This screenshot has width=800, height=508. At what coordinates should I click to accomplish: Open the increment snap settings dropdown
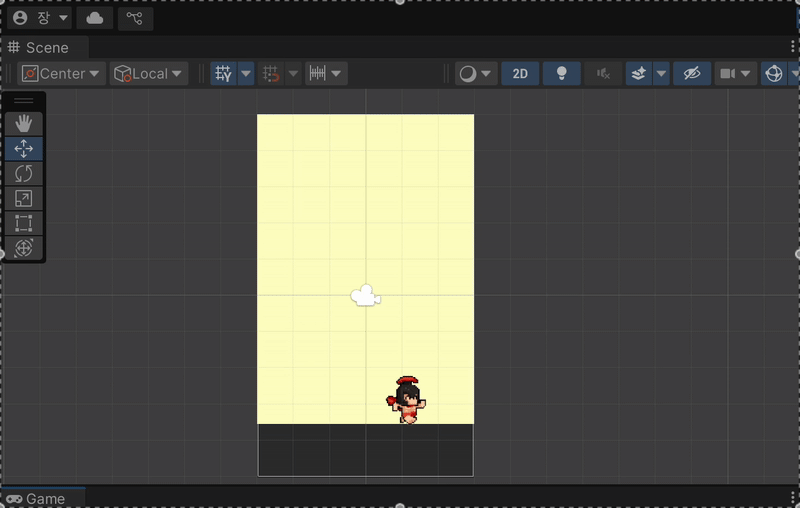(x=326, y=73)
